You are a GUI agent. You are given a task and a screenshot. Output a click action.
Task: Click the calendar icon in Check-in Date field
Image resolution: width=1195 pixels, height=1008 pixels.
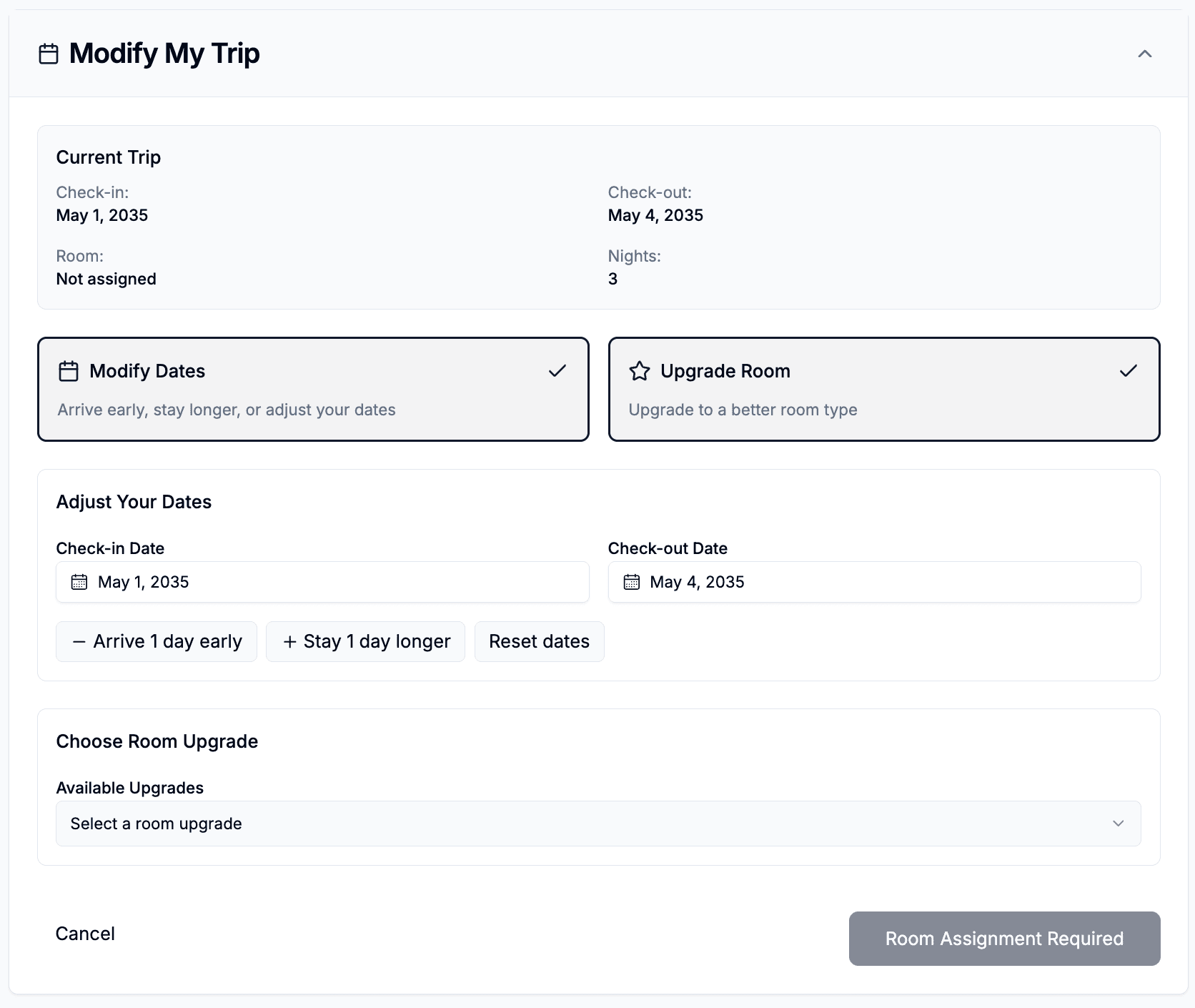(79, 582)
